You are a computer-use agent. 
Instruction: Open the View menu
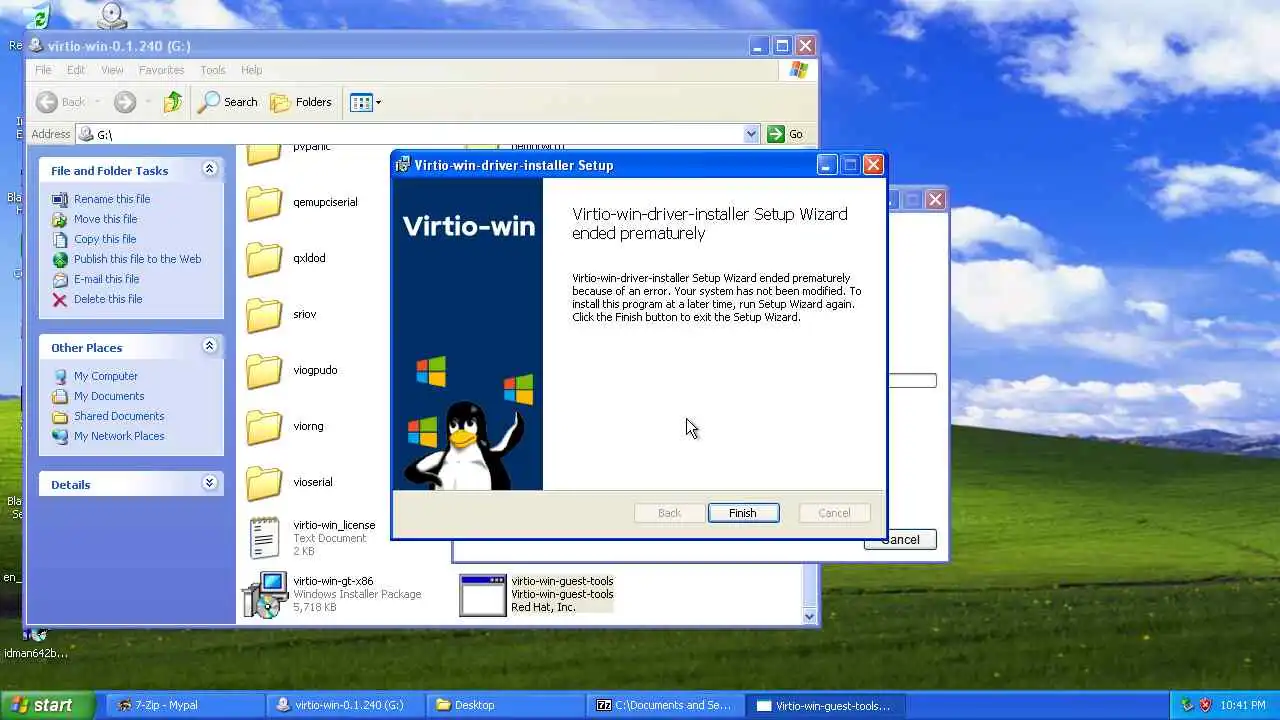pos(112,70)
